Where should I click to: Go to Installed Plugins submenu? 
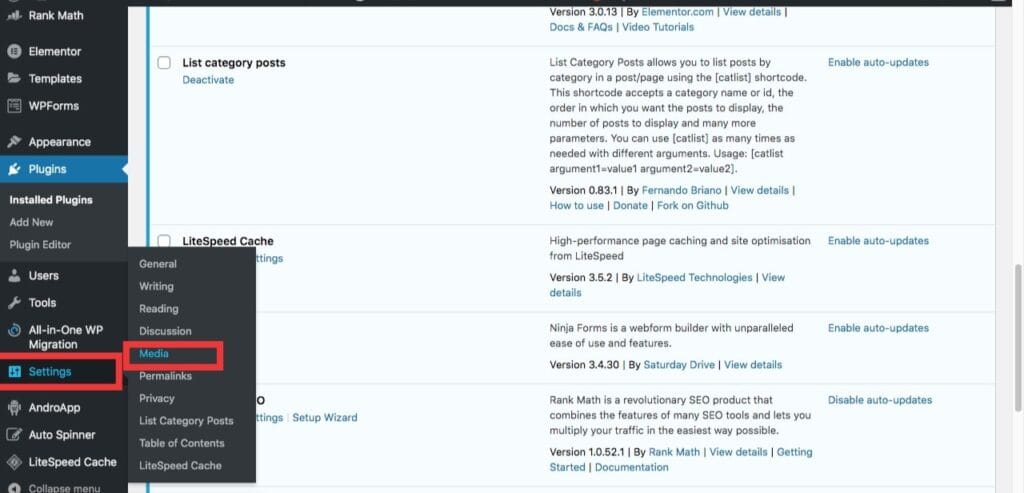51,200
